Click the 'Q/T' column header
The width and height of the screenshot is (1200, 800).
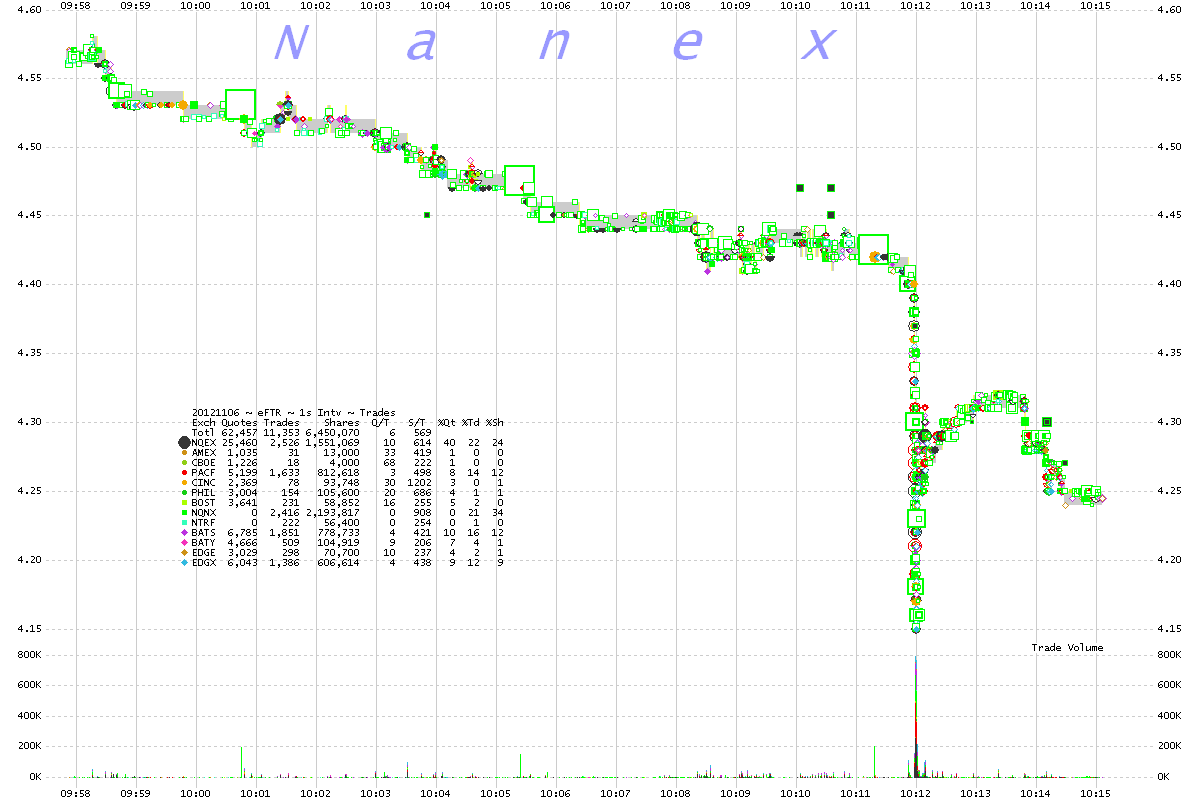381,422
